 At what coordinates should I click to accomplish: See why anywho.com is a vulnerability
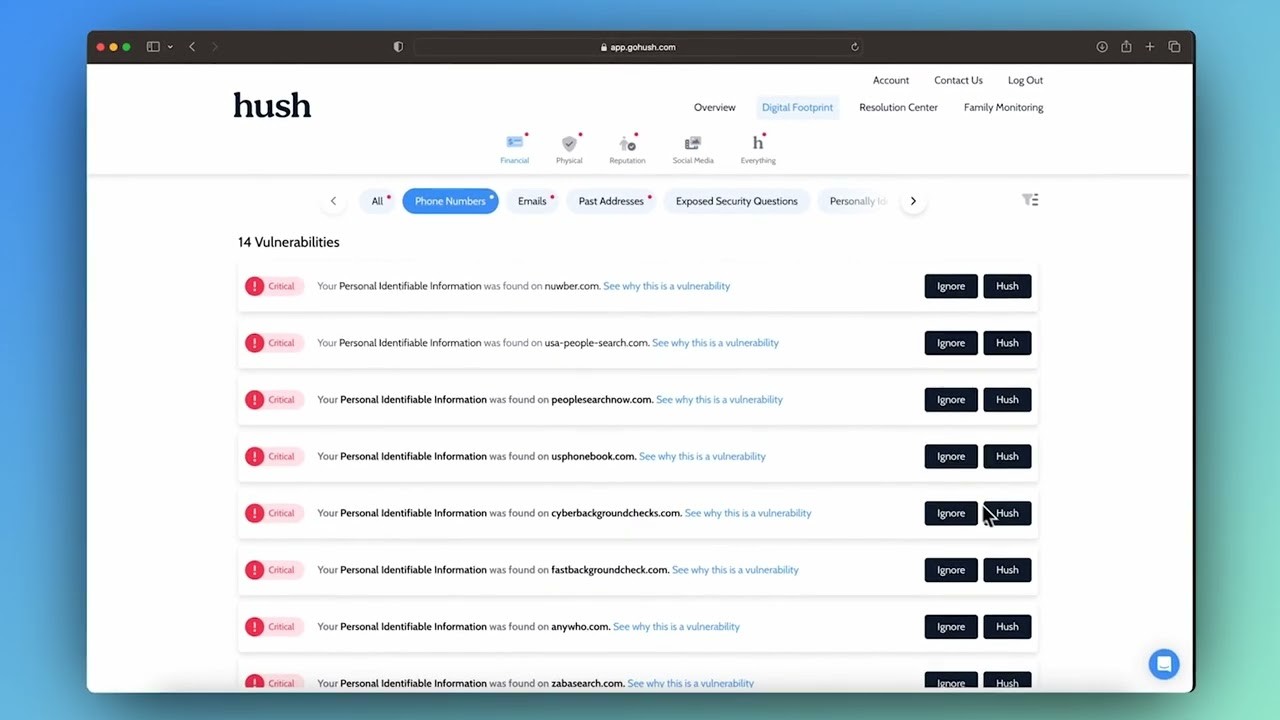pos(676,627)
